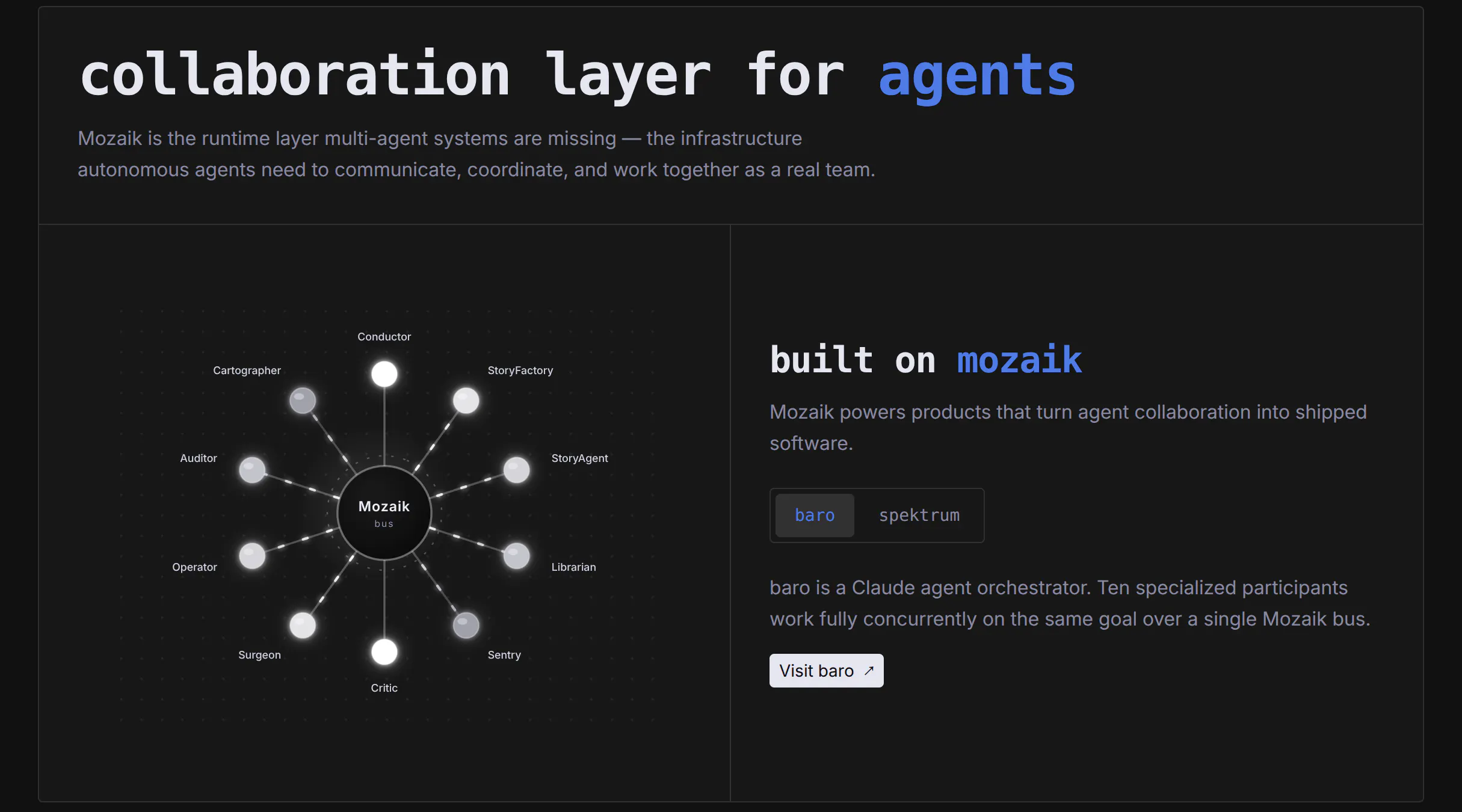
Task: Click the StoryAgent label text
Action: coord(580,458)
